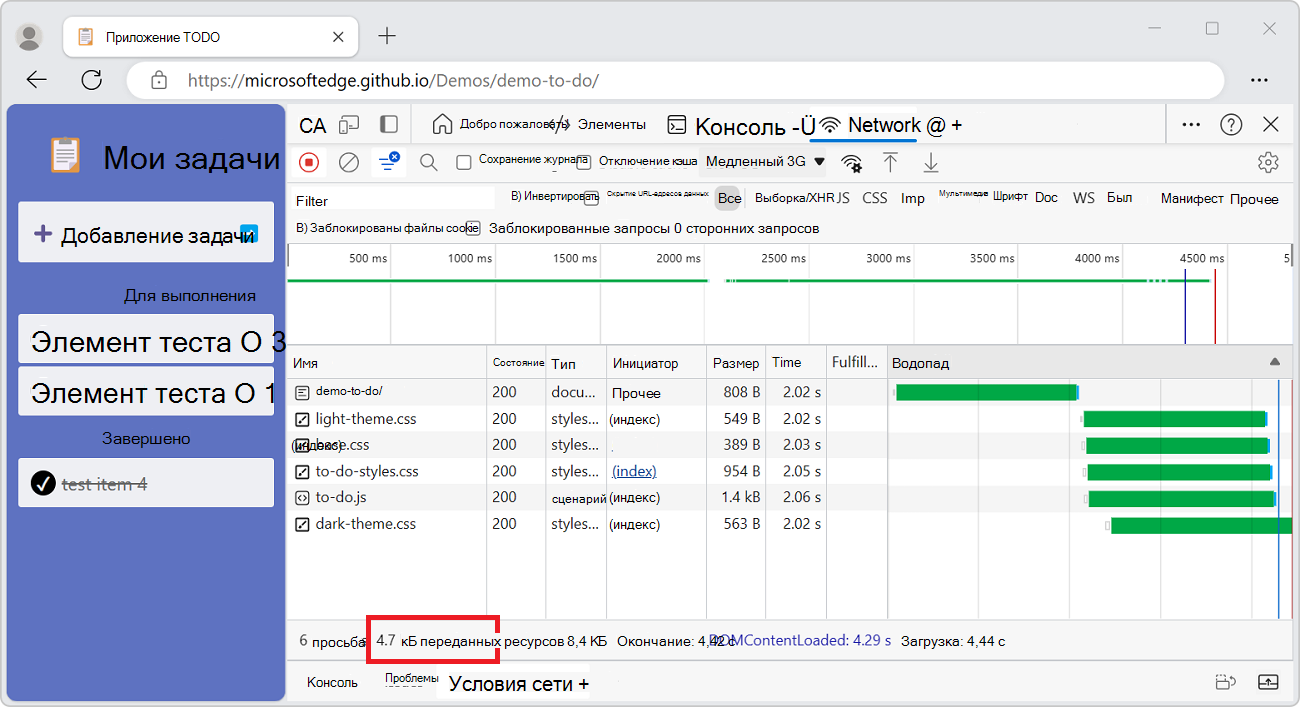Open network conditions wifi-gear icon
The image size is (1300, 707).
[851, 162]
